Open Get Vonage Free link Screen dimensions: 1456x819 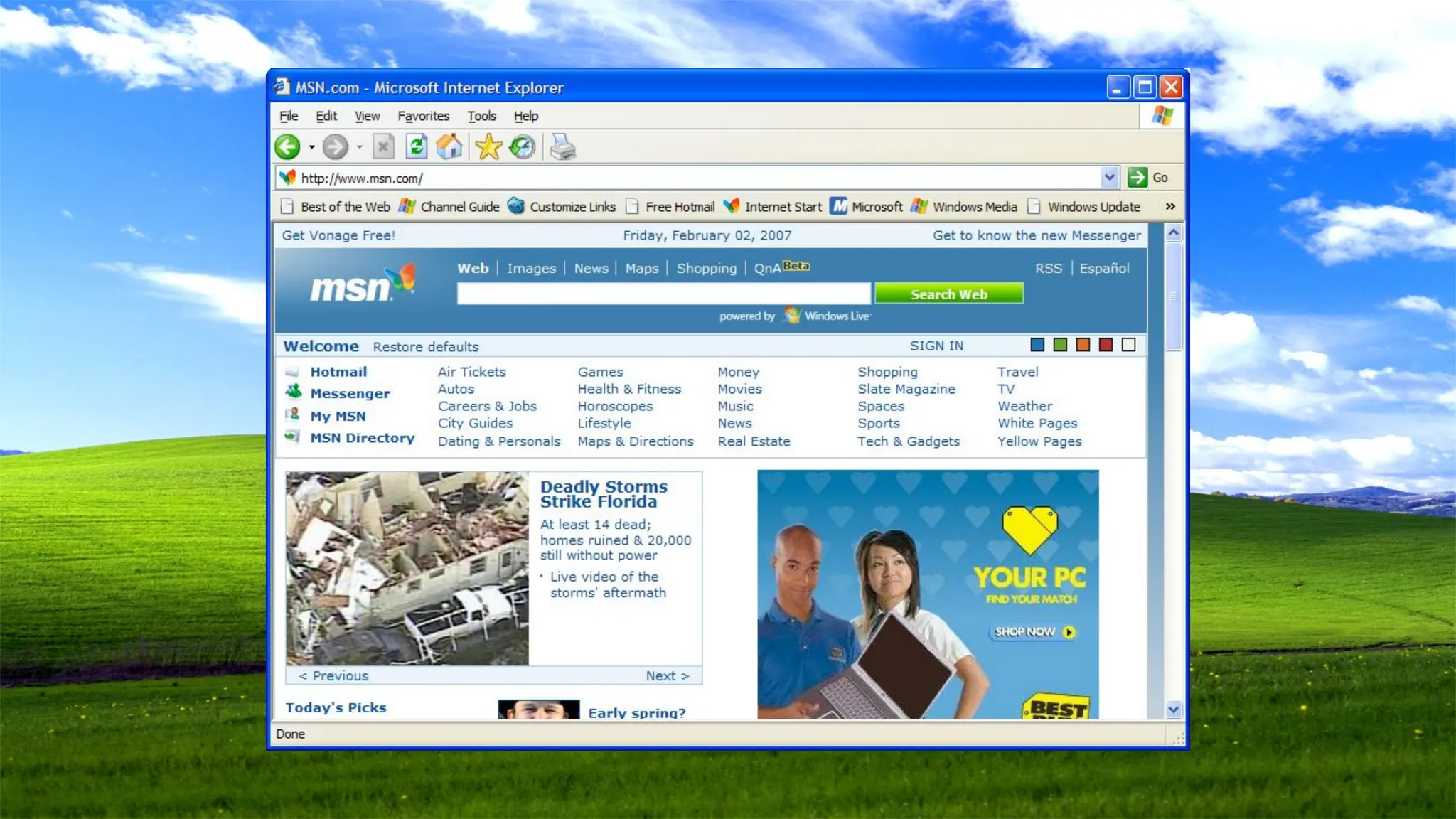(x=338, y=235)
